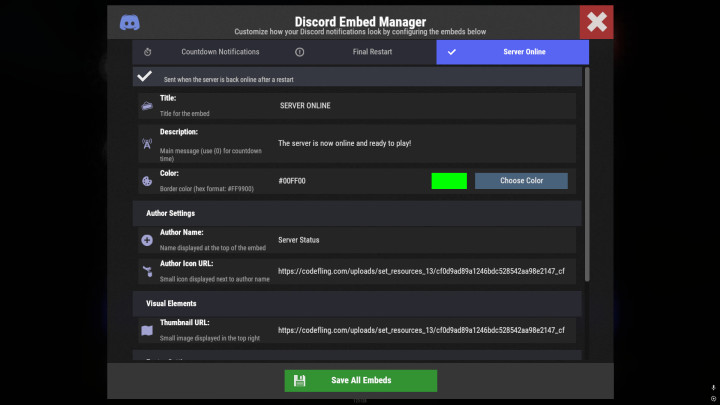720x405 pixels.
Task: Switch to the Final Restart tab
Action: tap(360, 52)
